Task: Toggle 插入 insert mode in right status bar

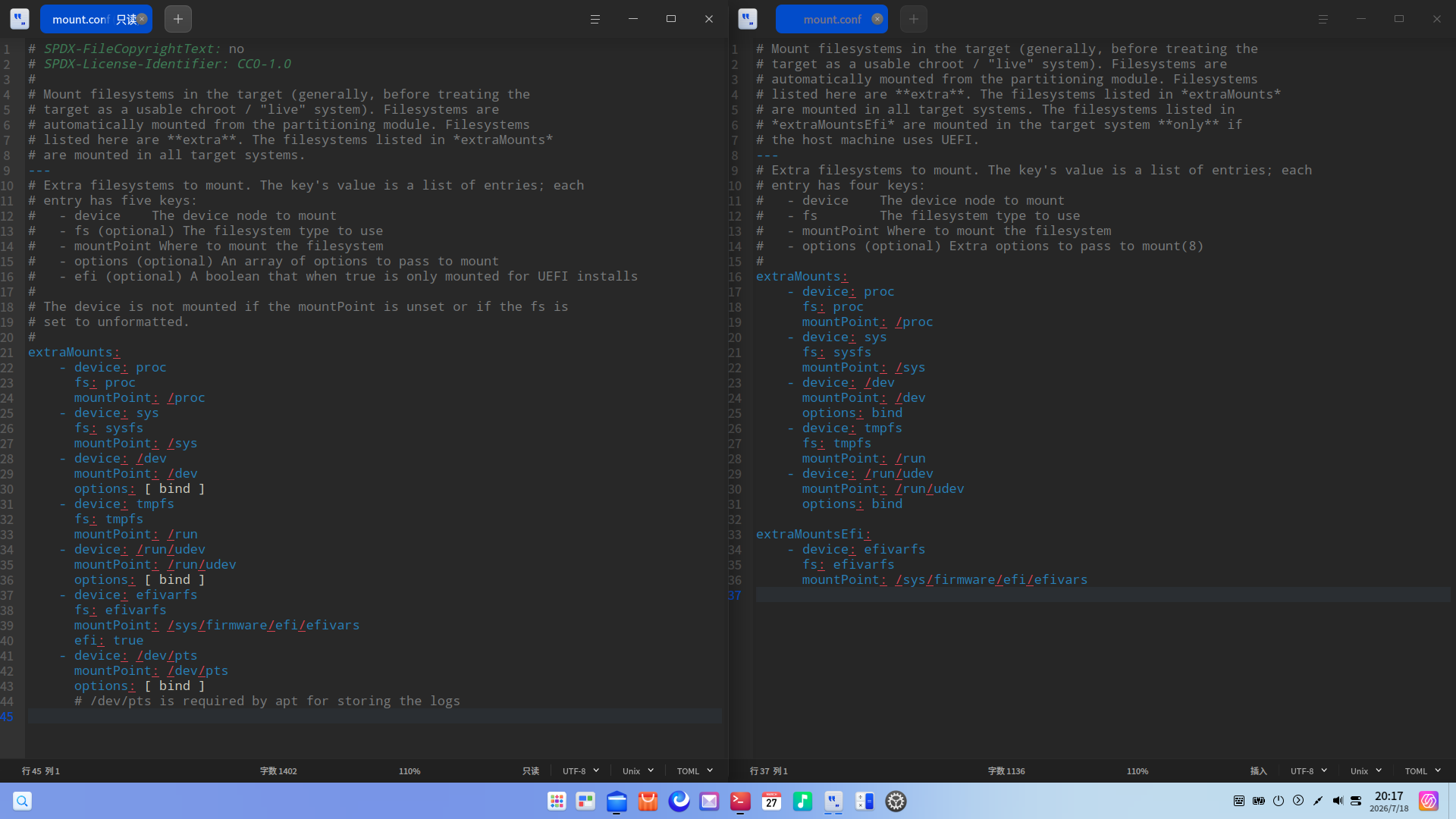Action: (x=1259, y=770)
